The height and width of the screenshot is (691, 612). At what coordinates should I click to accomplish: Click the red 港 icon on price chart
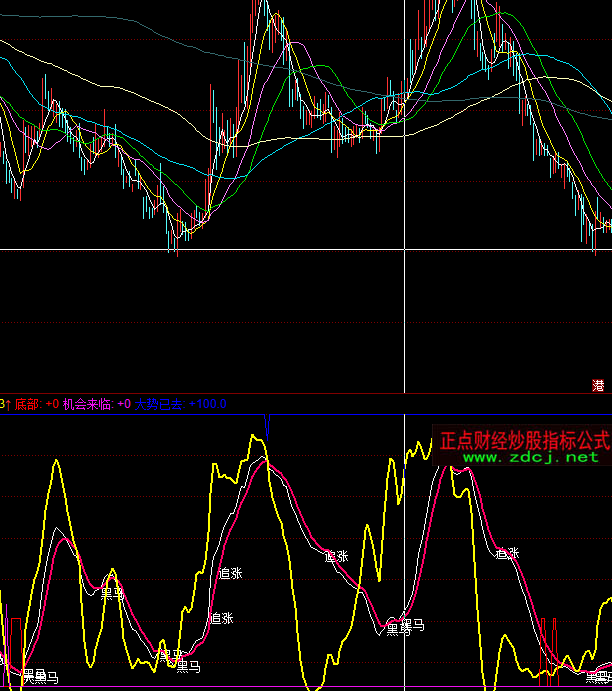(x=598, y=385)
